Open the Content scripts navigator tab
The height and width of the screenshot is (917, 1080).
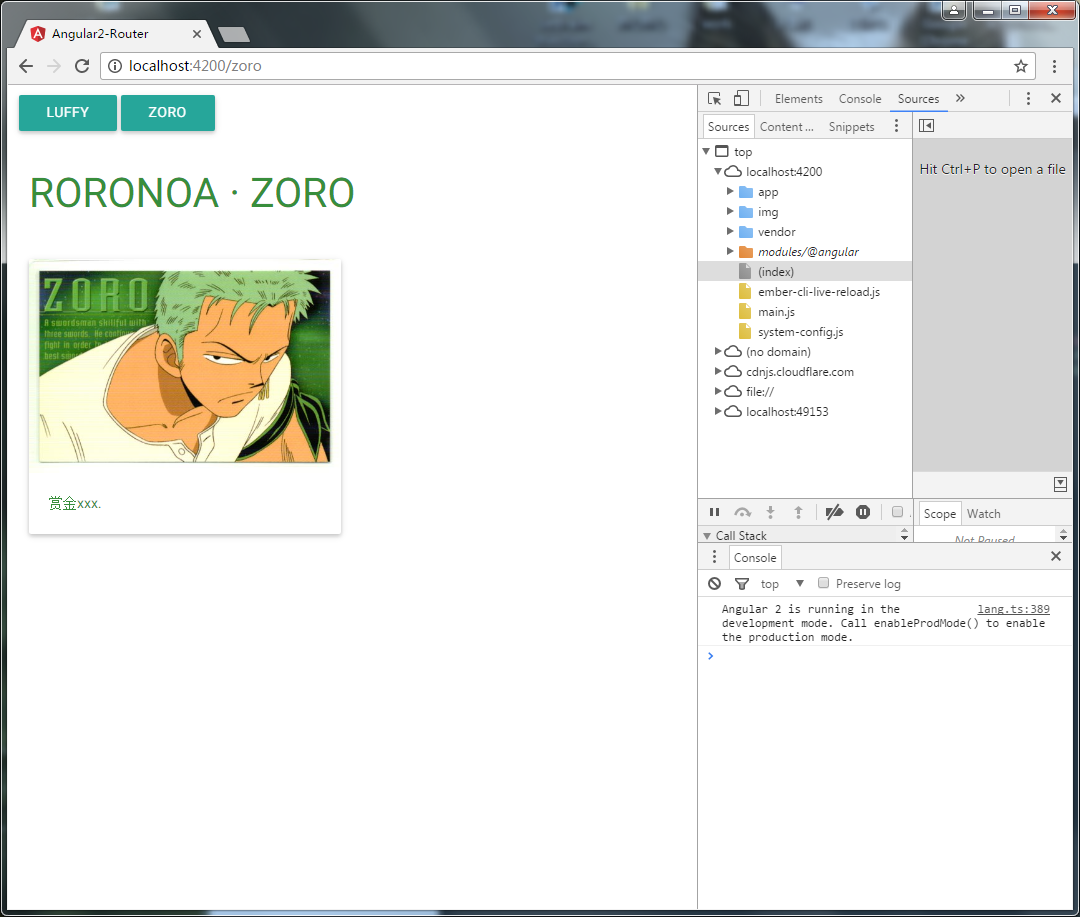point(787,127)
